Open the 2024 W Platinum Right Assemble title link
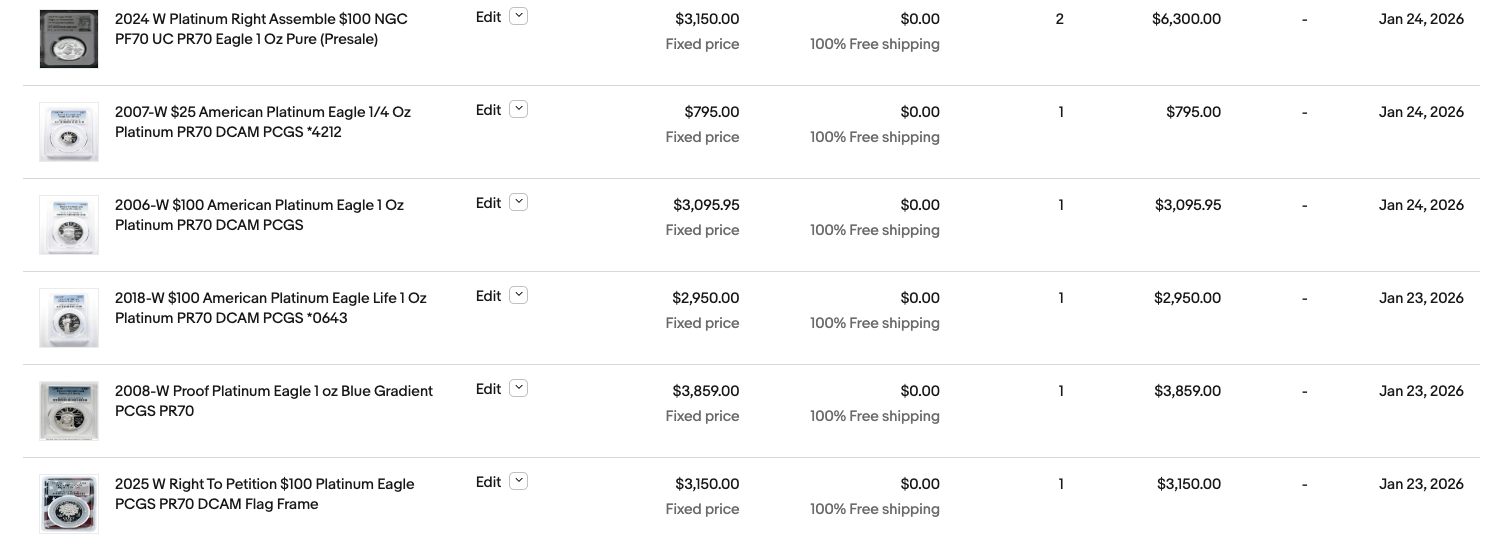1499x549 pixels. point(261,29)
